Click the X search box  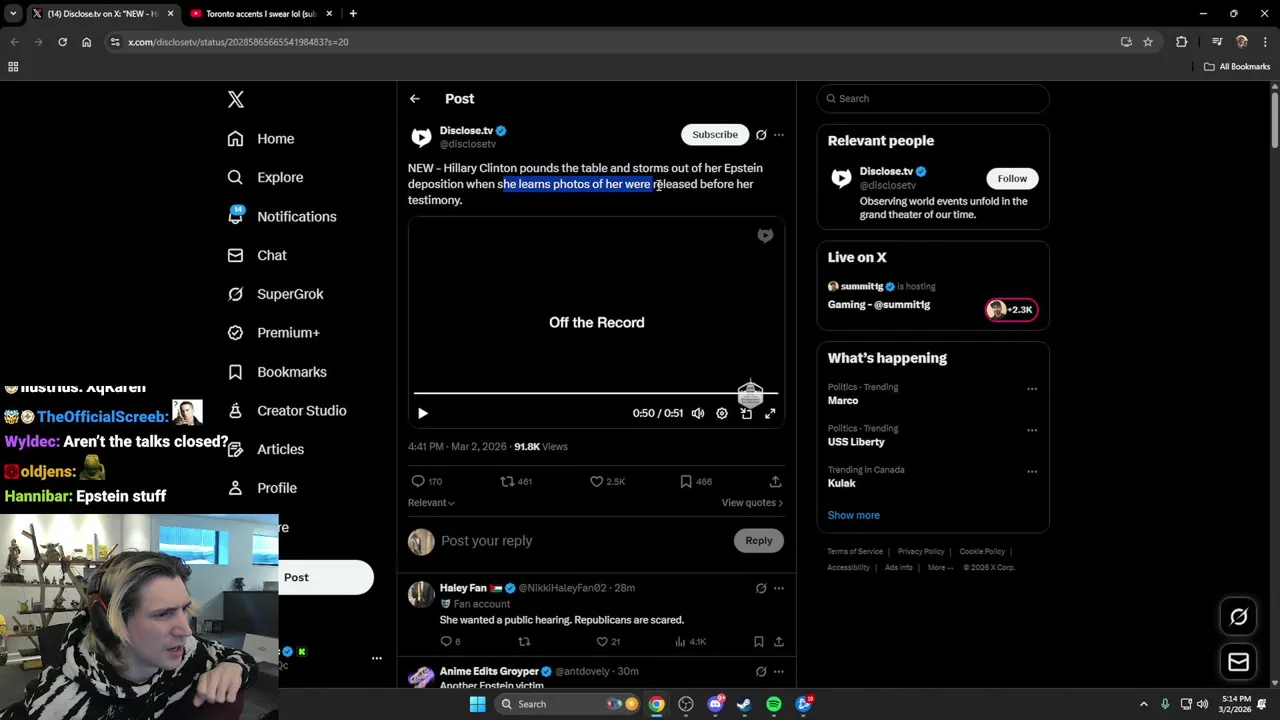click(933, 99)
